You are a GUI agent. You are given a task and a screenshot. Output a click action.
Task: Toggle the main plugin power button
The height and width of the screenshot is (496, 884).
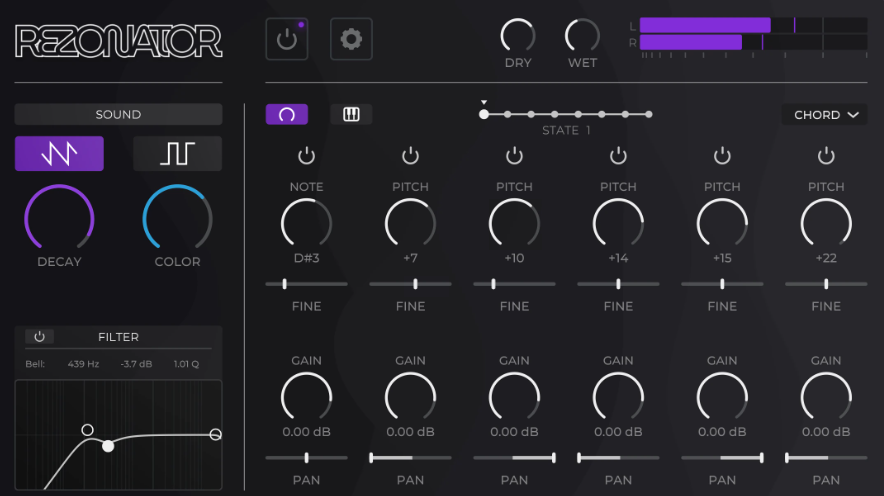click(287, 39)
